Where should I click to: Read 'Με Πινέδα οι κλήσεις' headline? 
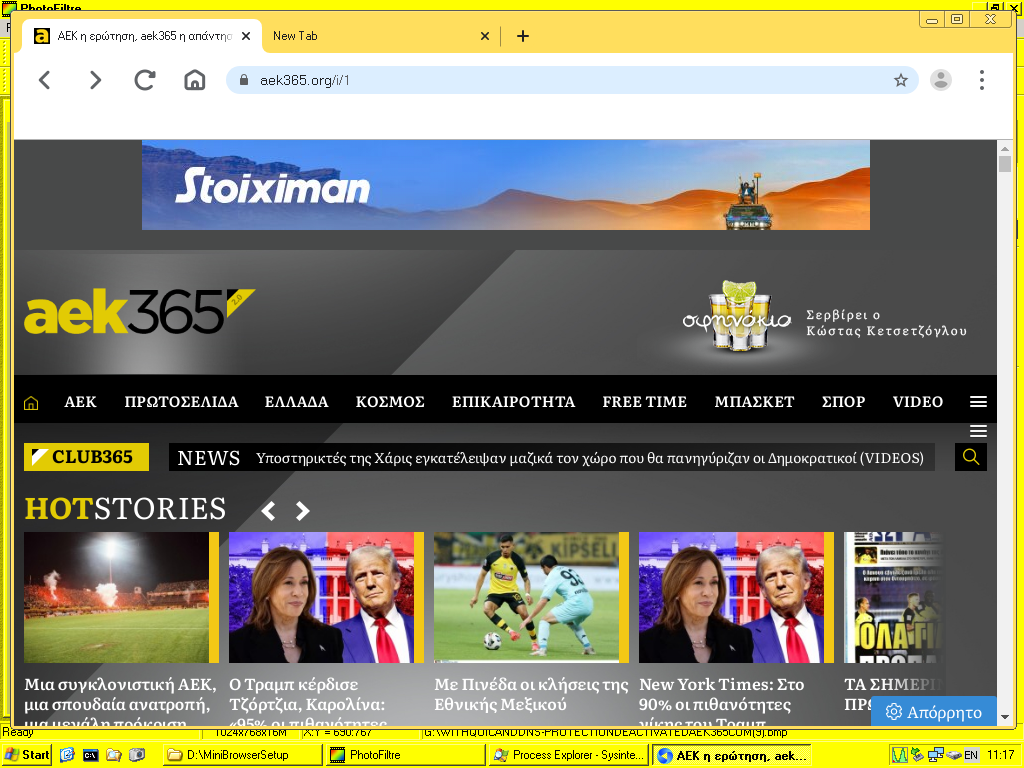point(531,694)
